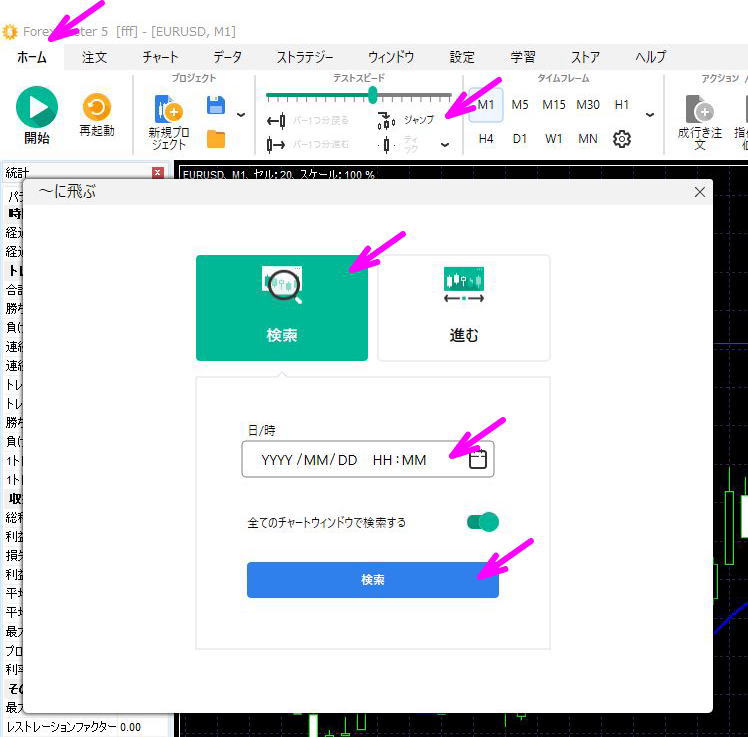Select the M1 timeframe
The width and height of the screenshot is (748, 737).
(486, 104)
